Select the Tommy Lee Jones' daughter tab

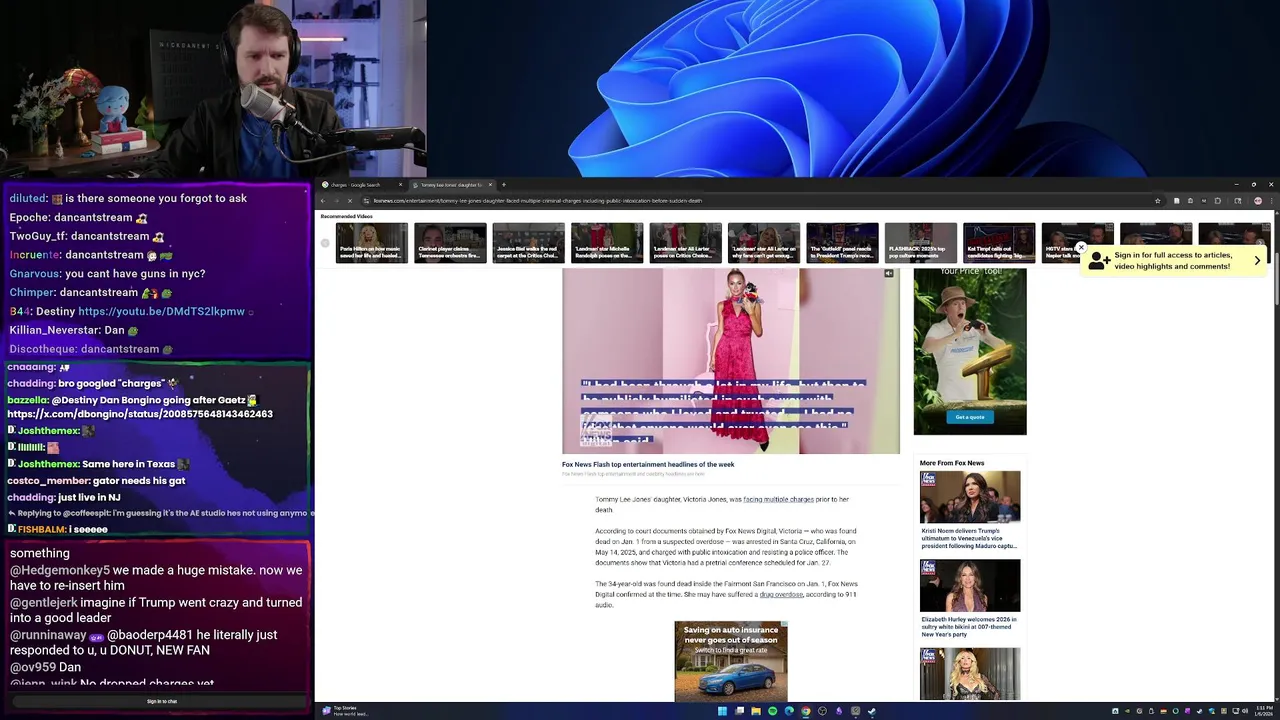[x=451, y=185]
